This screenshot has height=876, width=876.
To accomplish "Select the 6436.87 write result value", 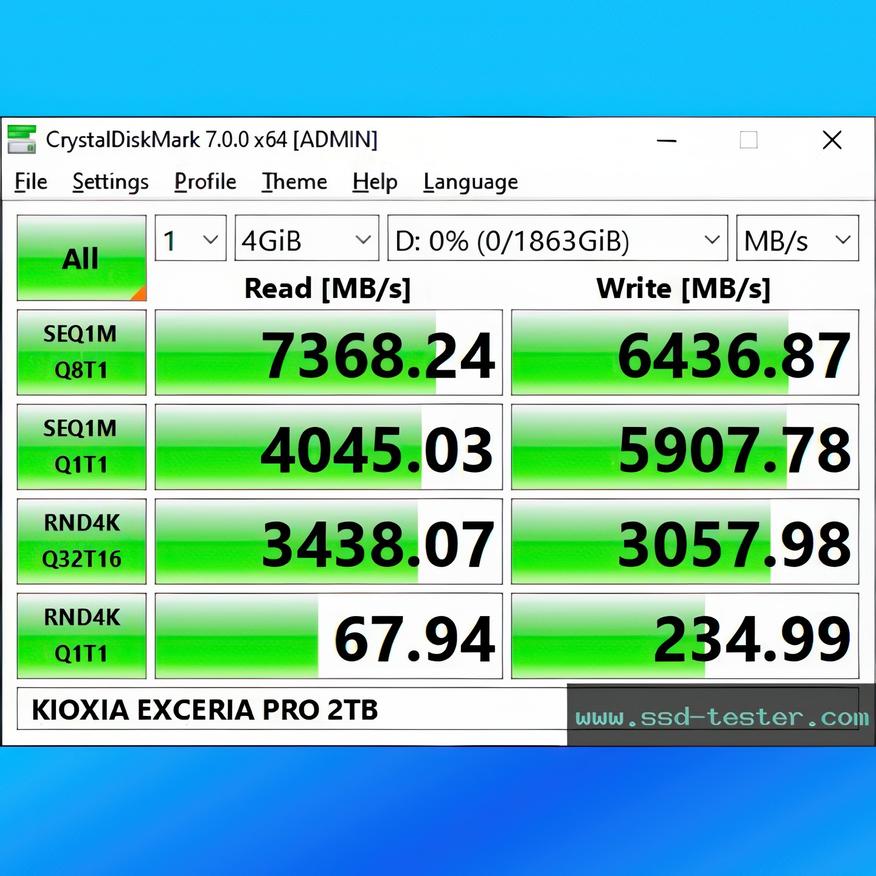I will tap(685, 353).
